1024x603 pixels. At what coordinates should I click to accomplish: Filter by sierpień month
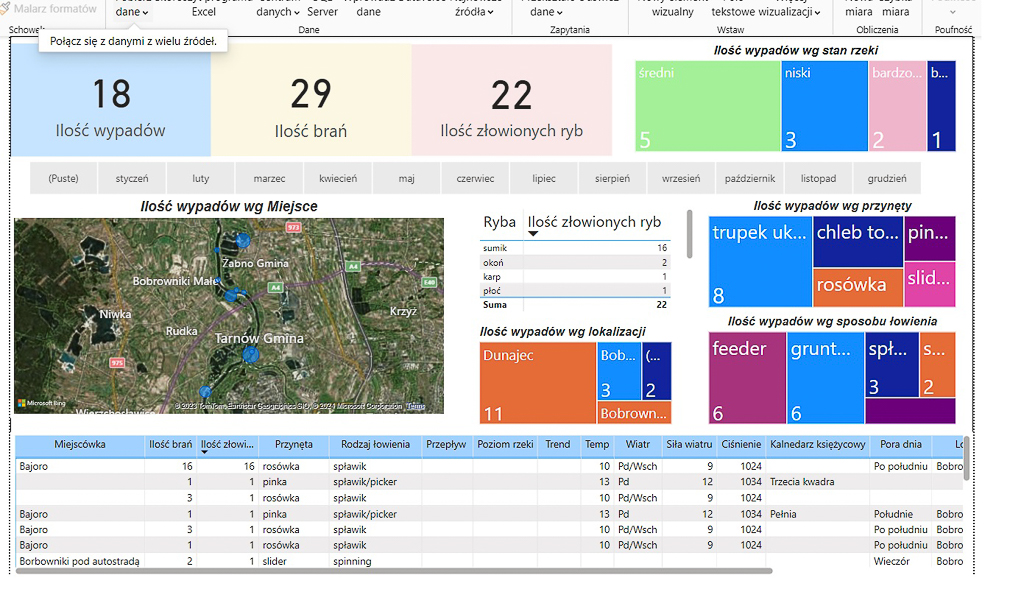coord(612,178)
